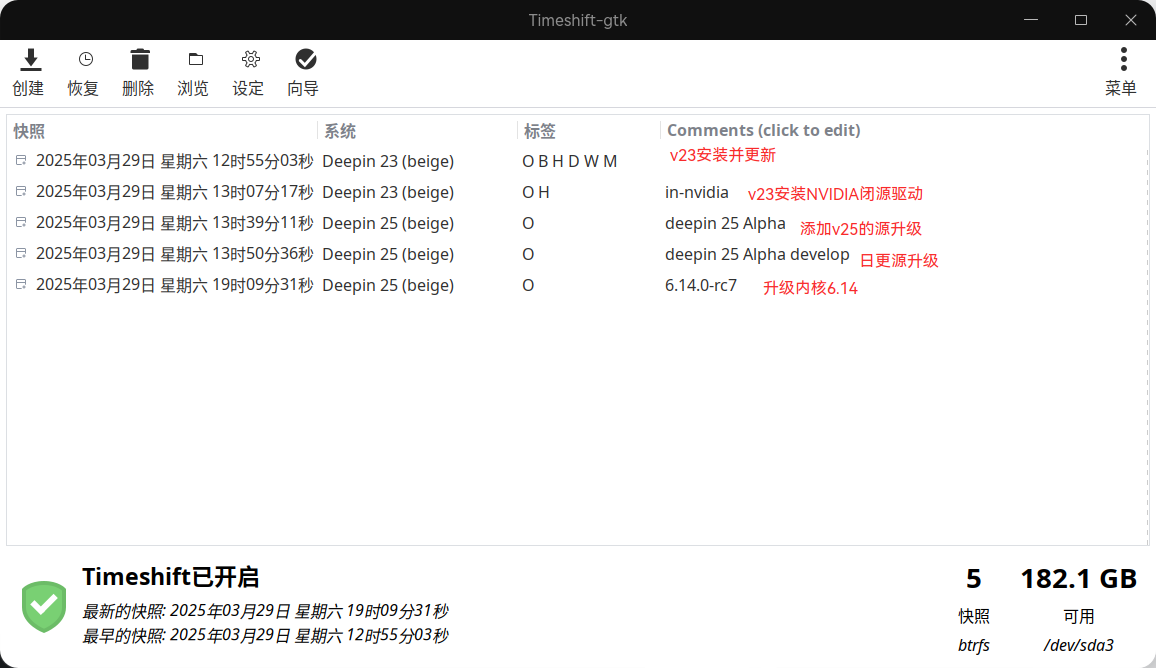Click the tags cell 'O B H D W M'
Viewport: 1156px width, 668px height.
(x=569, y=161)
